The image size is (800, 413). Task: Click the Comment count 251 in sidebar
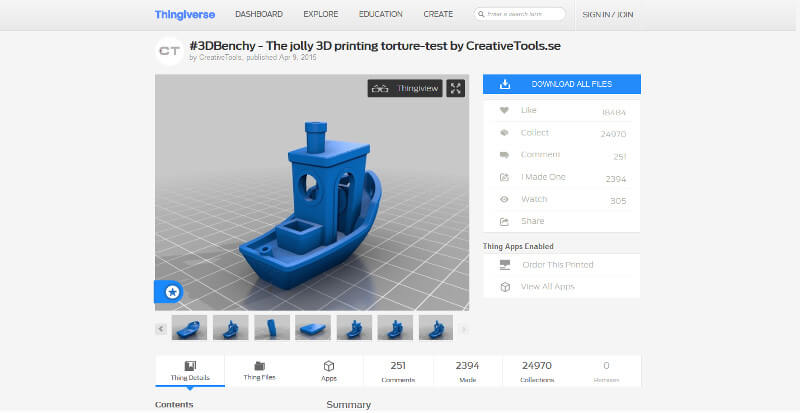(x=619, y=157)
